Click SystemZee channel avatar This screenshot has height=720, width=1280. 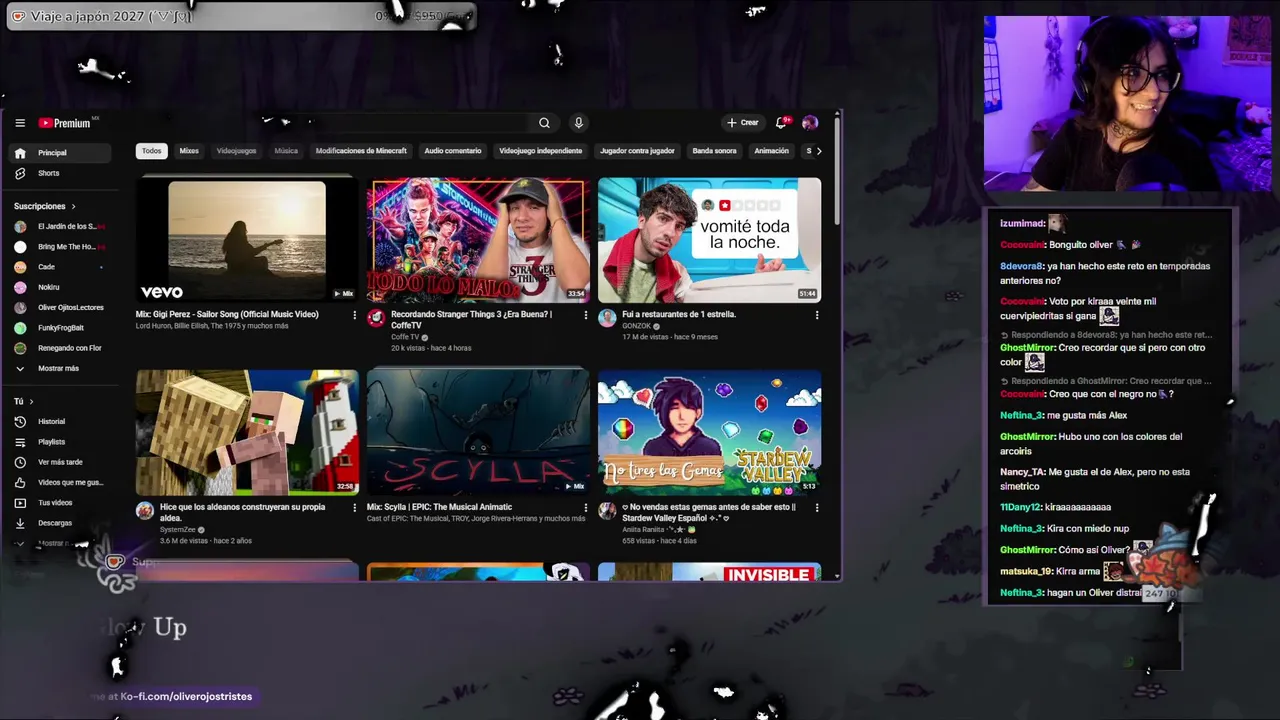click(x=145, y=511)
